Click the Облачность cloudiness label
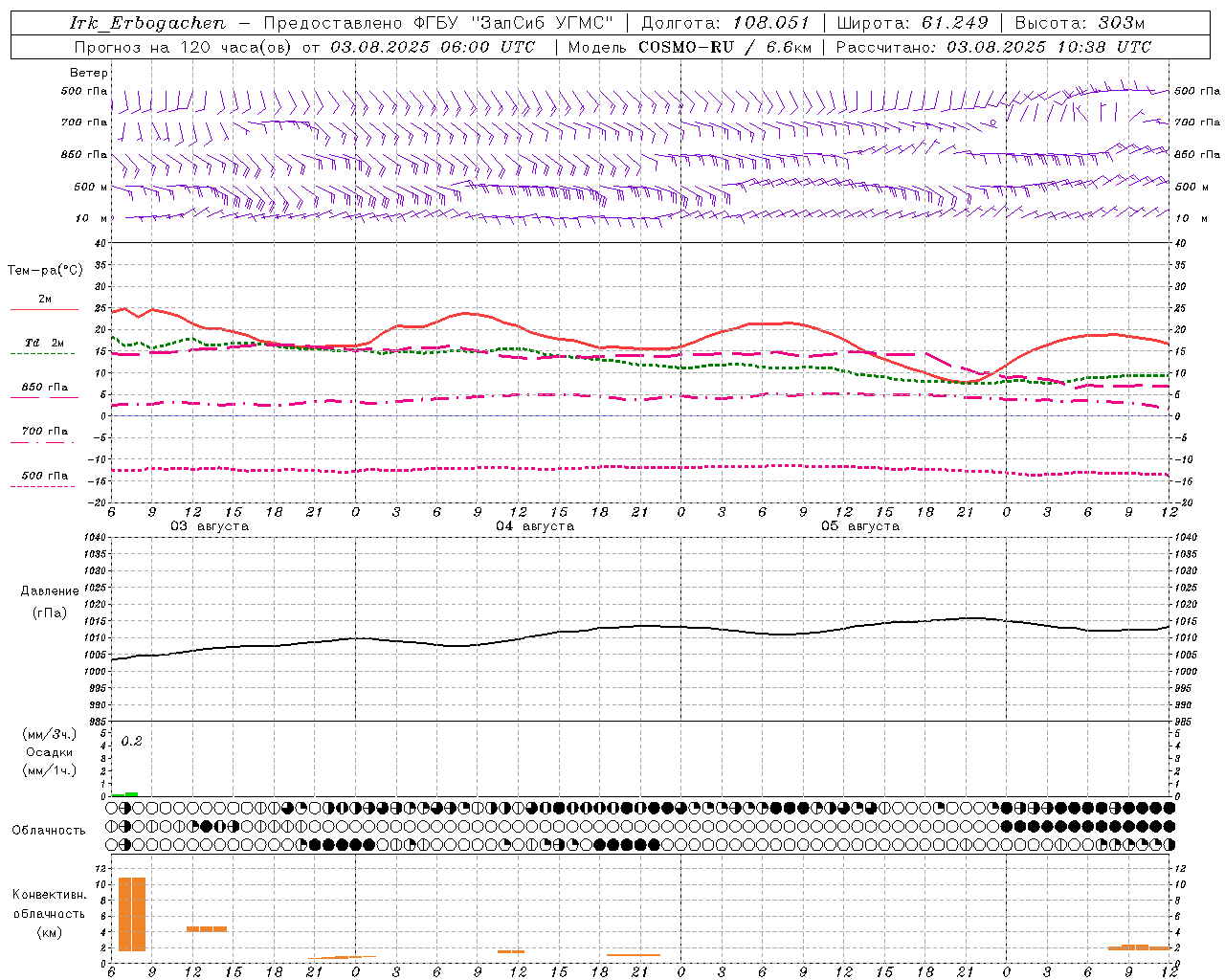 49,830
